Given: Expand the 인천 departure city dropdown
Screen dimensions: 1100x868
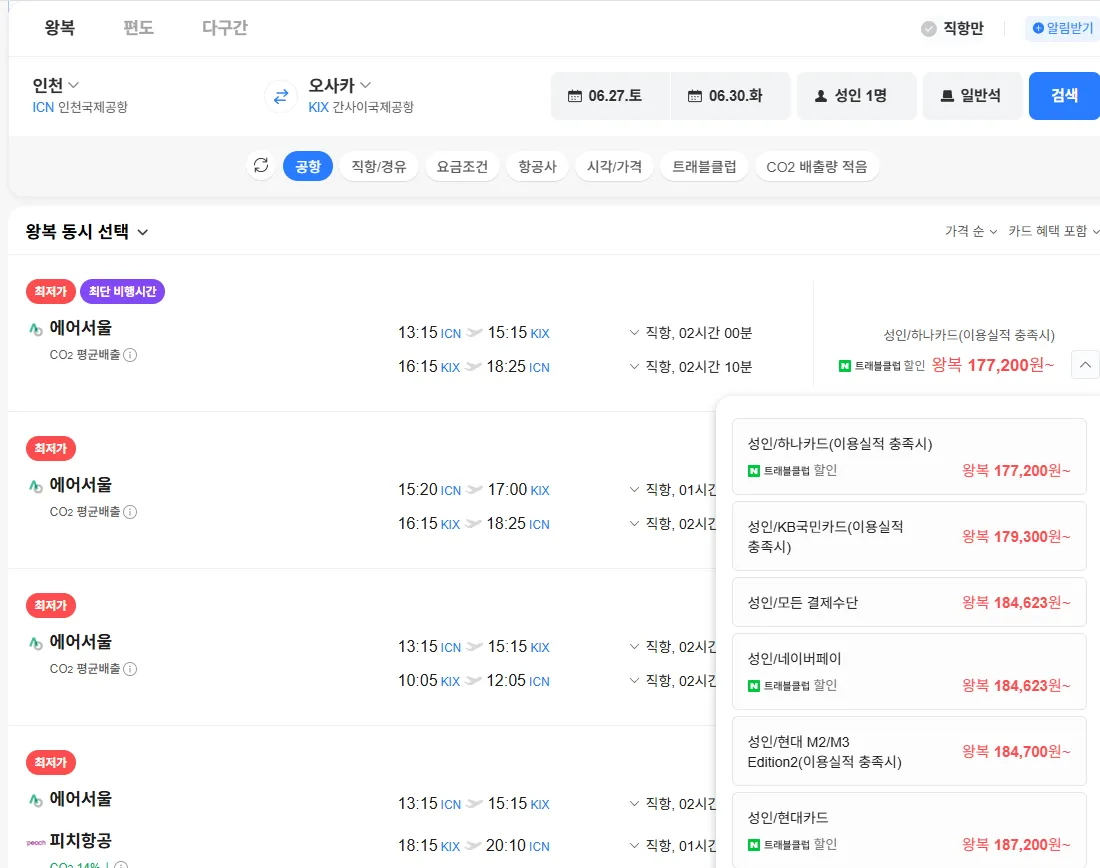Looking at the screenshot, I should (56, 85).
